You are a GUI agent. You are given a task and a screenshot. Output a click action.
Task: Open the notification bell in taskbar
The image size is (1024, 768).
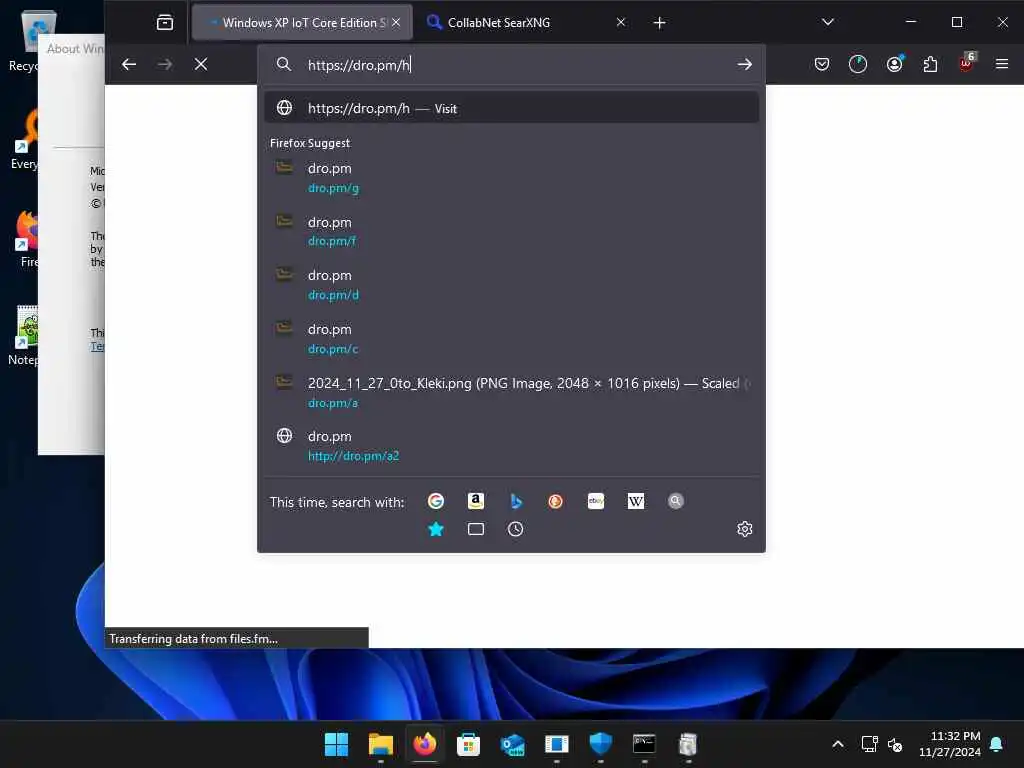click(x=997, y=744)
